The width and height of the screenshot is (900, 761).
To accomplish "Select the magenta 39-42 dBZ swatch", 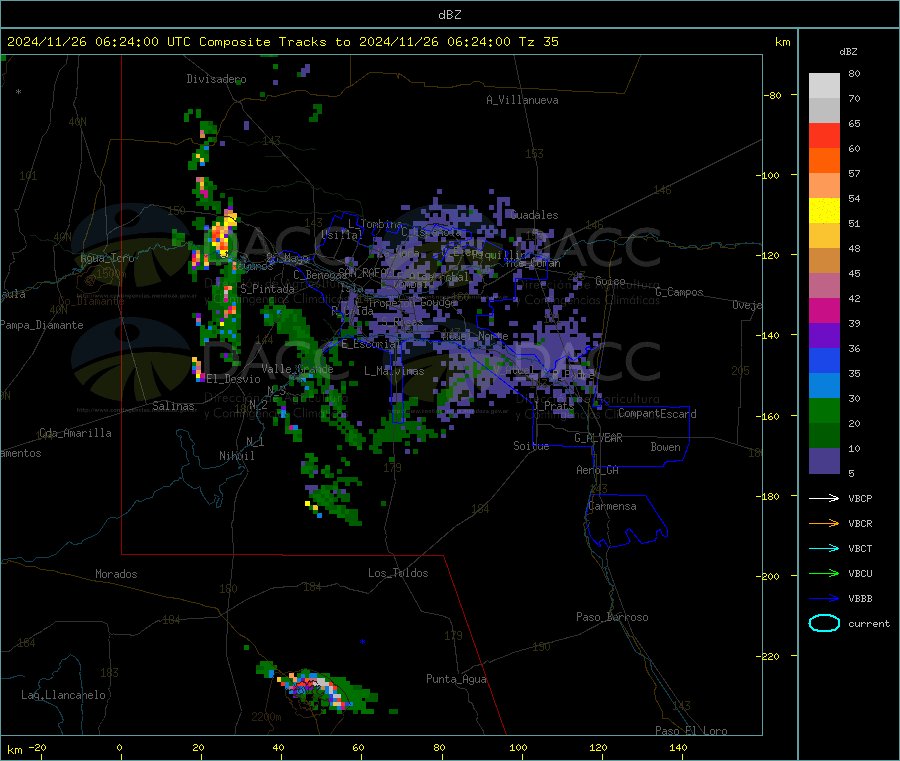I will coord(824,310).
